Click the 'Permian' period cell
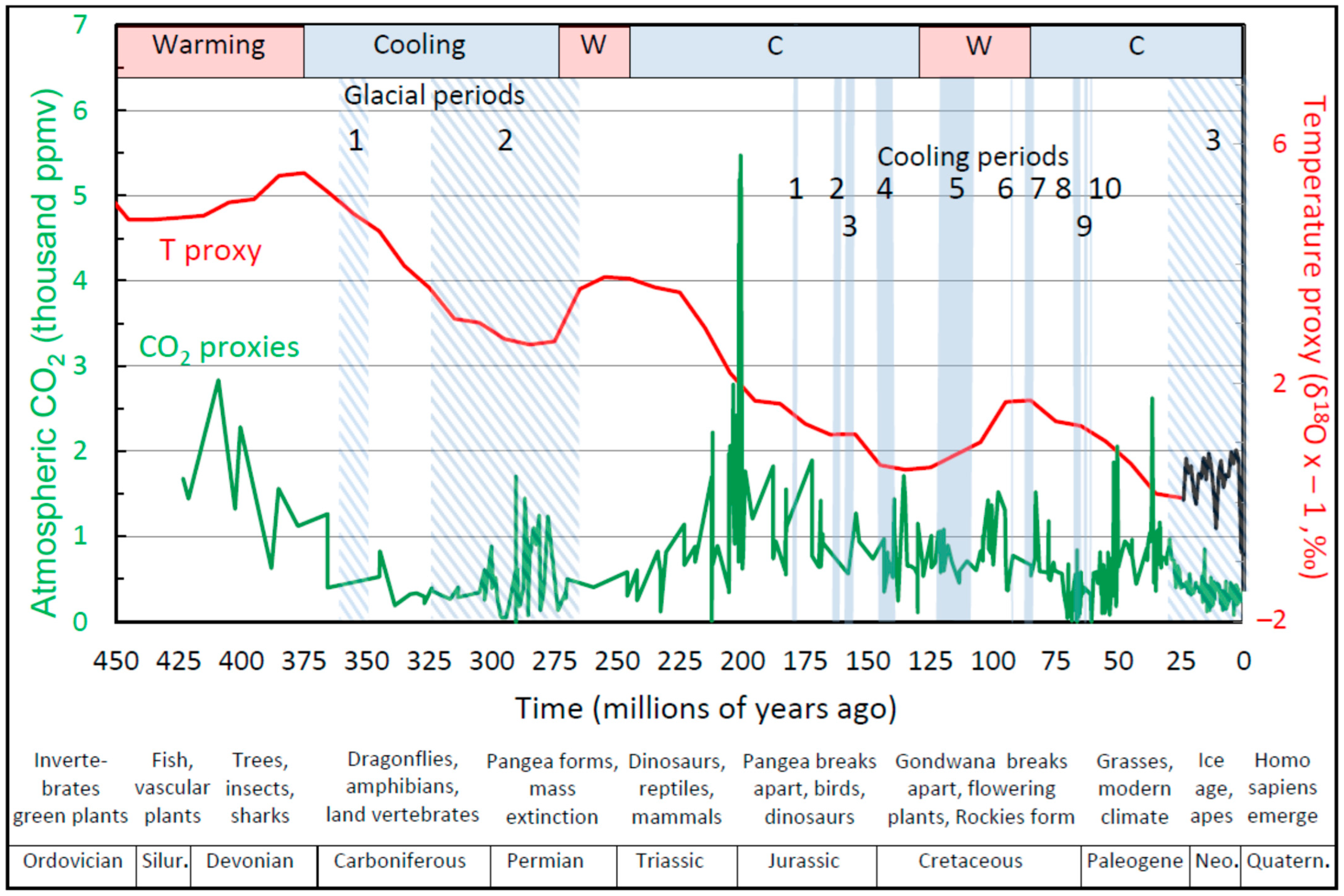The width and height of the screenshot is (1344, 896). point(545,861)
